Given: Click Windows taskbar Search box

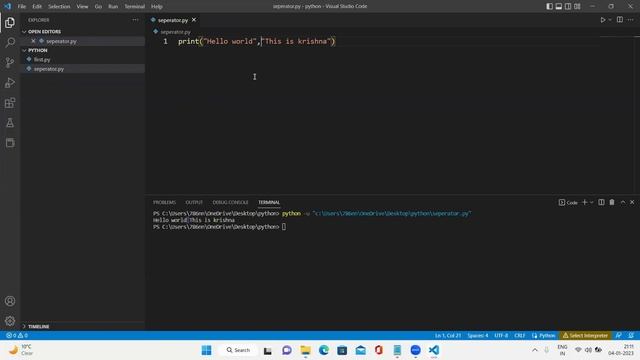Looking at the screenshot, I should pyautogui.click(x=238, y=350).
